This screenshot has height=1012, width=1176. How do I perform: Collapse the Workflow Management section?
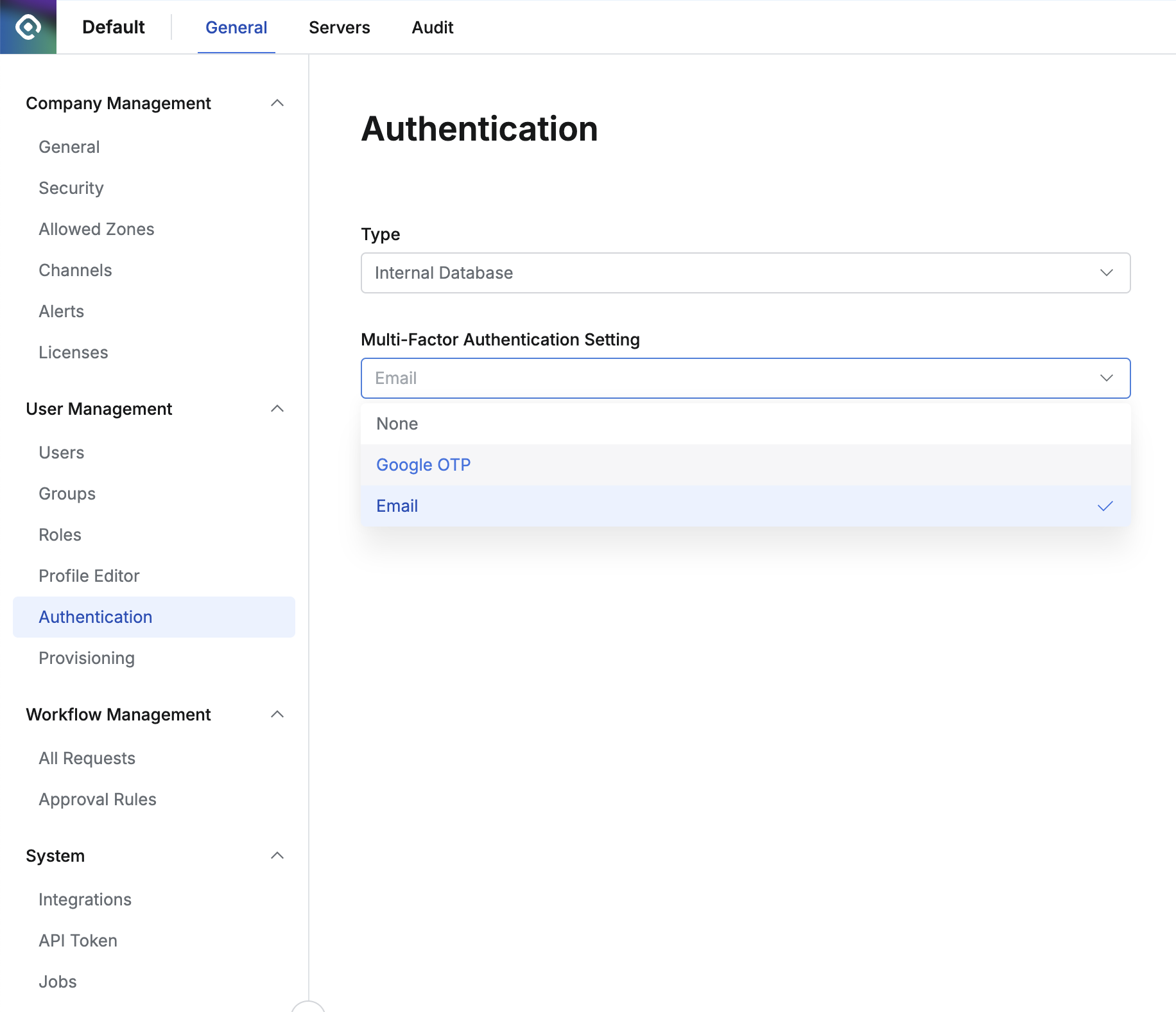click(277, 714)
